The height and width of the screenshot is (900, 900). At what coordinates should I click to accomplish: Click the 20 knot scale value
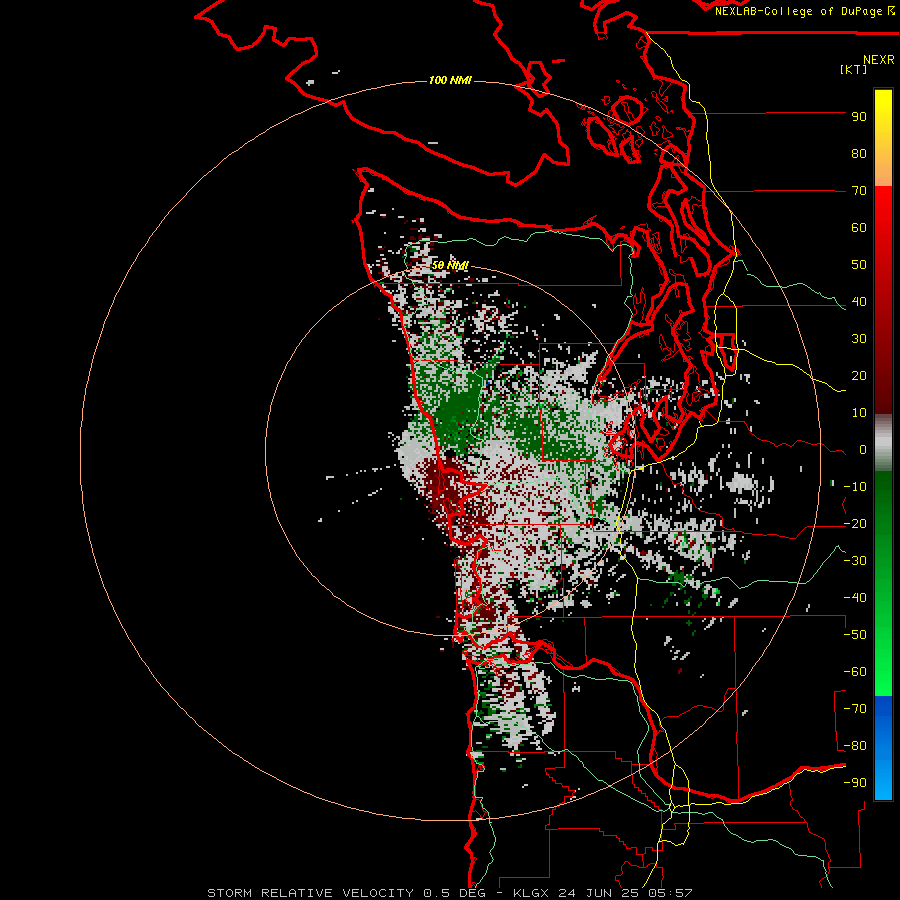[859, 375]
